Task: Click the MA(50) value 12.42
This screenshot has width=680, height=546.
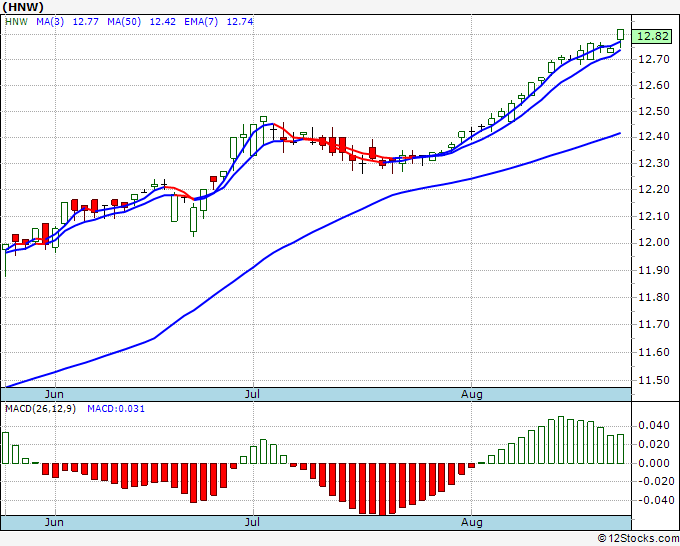Action: 163,22
